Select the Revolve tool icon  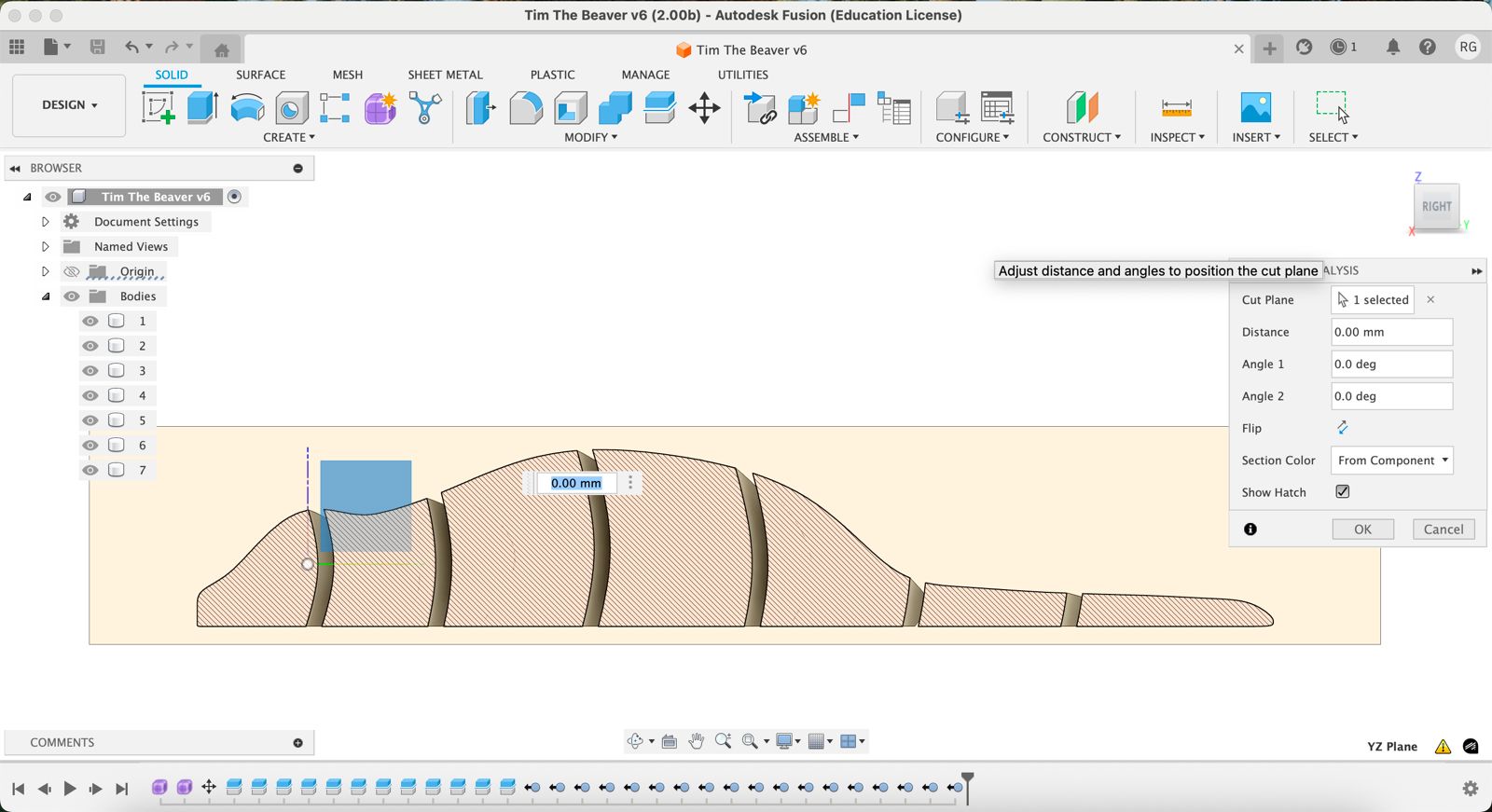coord(247,108)
